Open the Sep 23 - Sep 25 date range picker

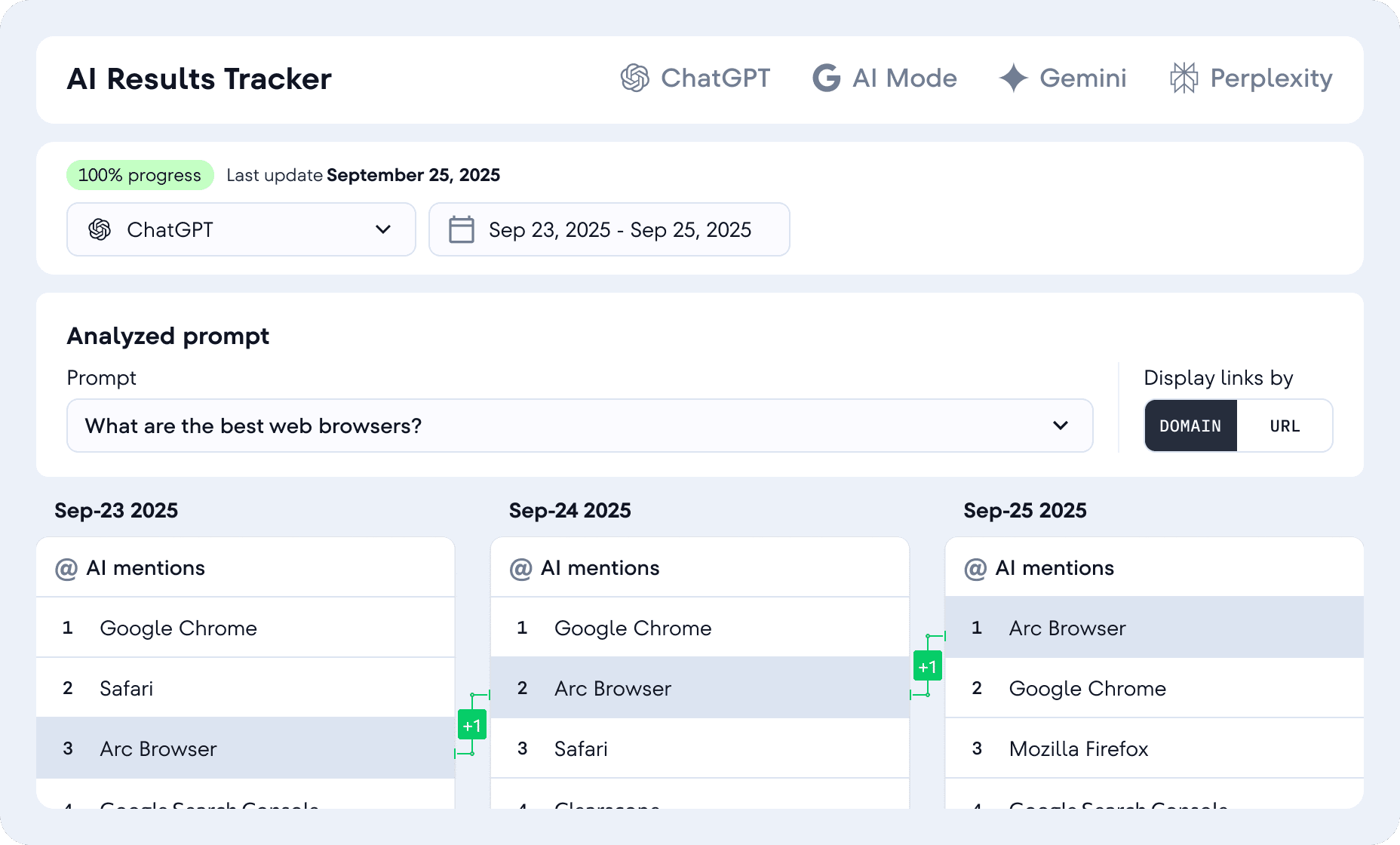609,229
